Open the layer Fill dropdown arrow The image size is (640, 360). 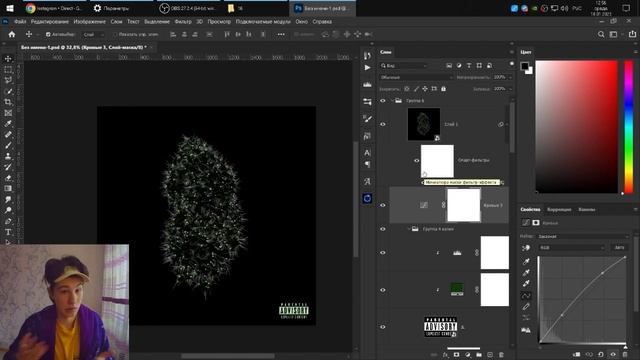coord(510,89)
